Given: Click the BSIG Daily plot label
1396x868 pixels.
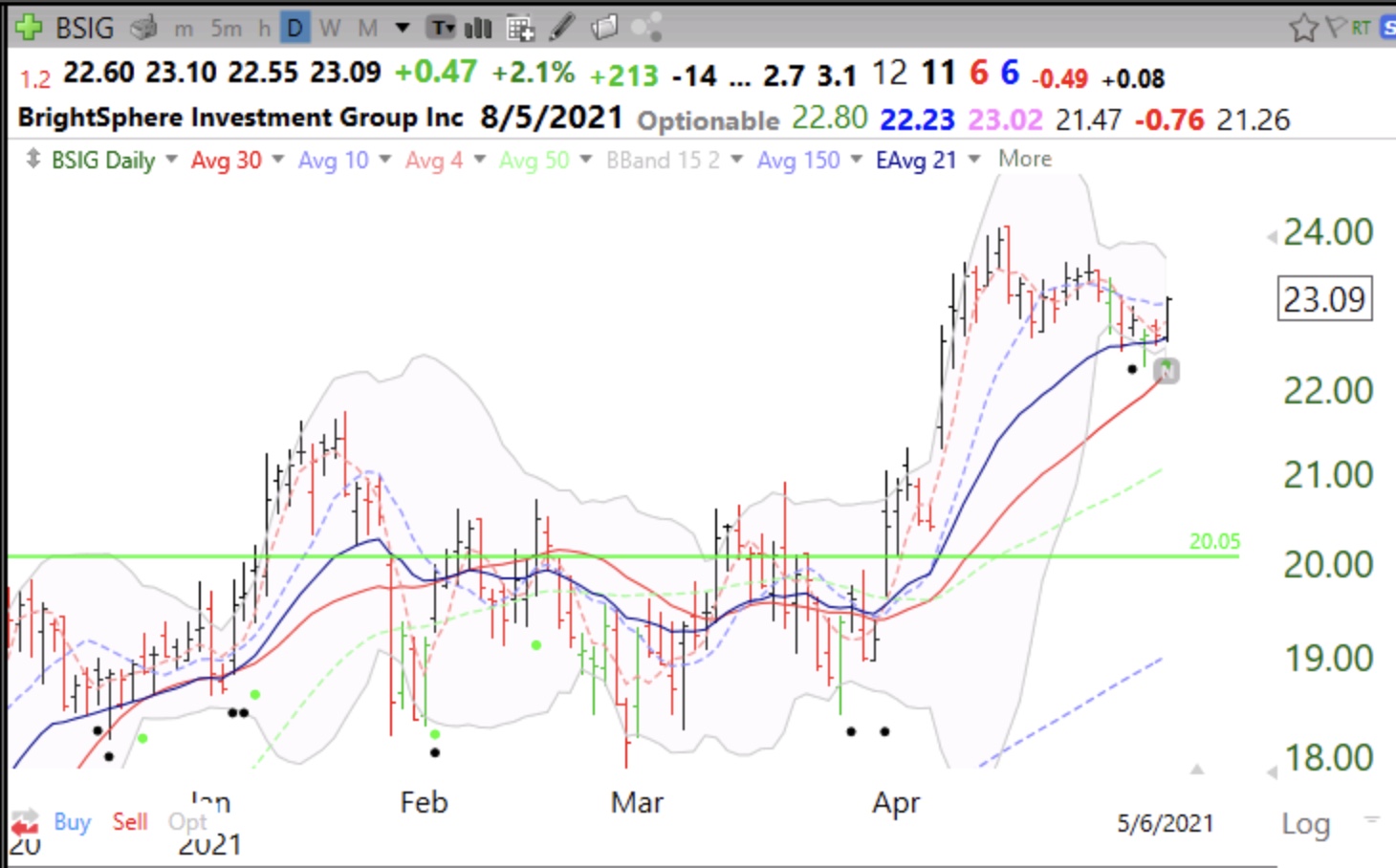Looking at the screenshot, I should click(103, 160).
